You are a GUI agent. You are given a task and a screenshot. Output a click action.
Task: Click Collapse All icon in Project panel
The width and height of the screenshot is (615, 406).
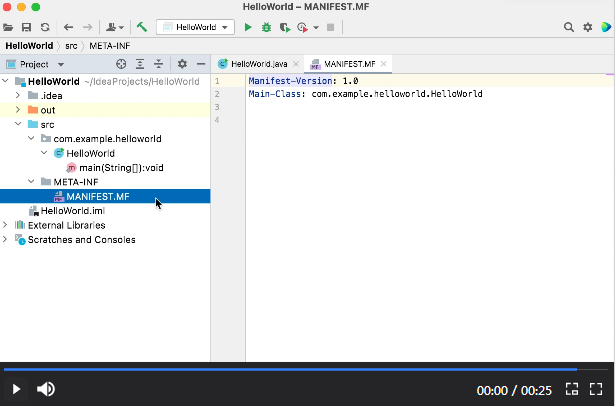[158, 64]
